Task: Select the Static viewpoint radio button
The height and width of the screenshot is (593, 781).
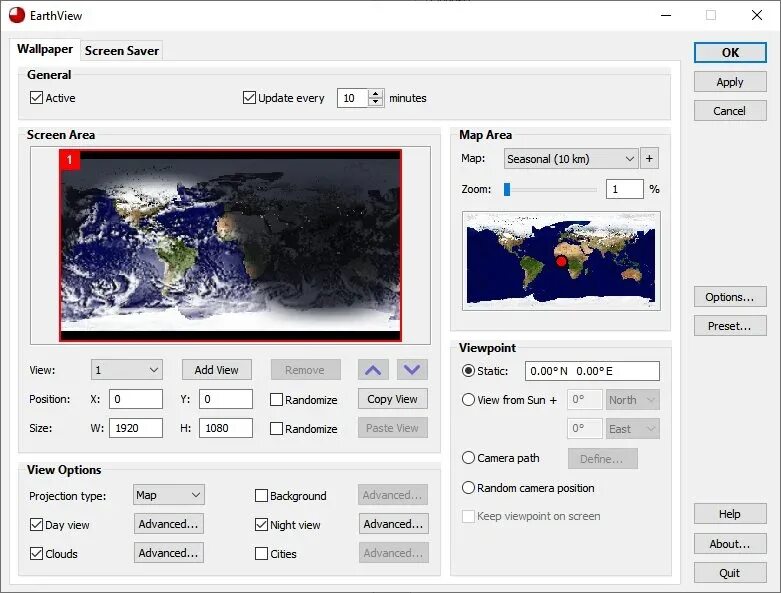Action: tap(468, 371)
